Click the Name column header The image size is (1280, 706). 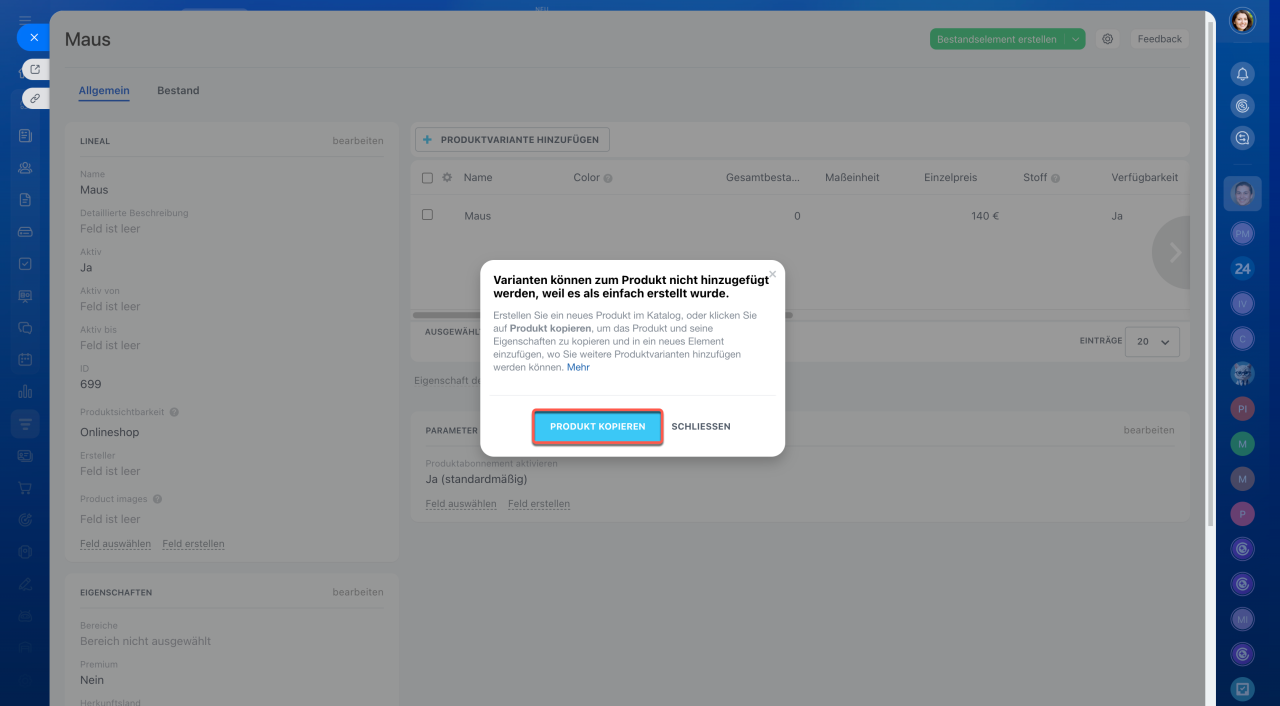point(478,178)
